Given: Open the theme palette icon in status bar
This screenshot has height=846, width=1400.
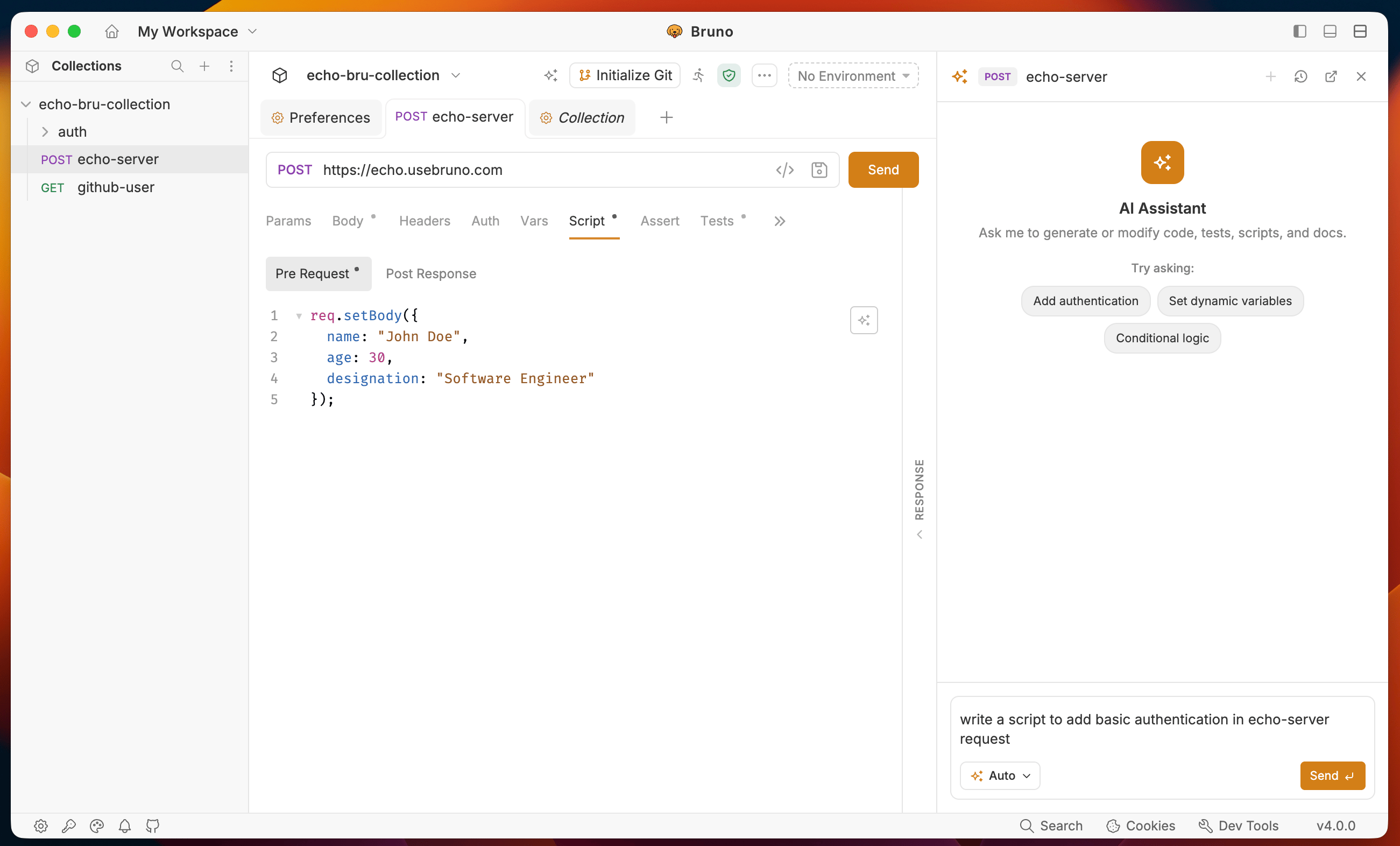Looking at the screenshot, I should [97, 826].
